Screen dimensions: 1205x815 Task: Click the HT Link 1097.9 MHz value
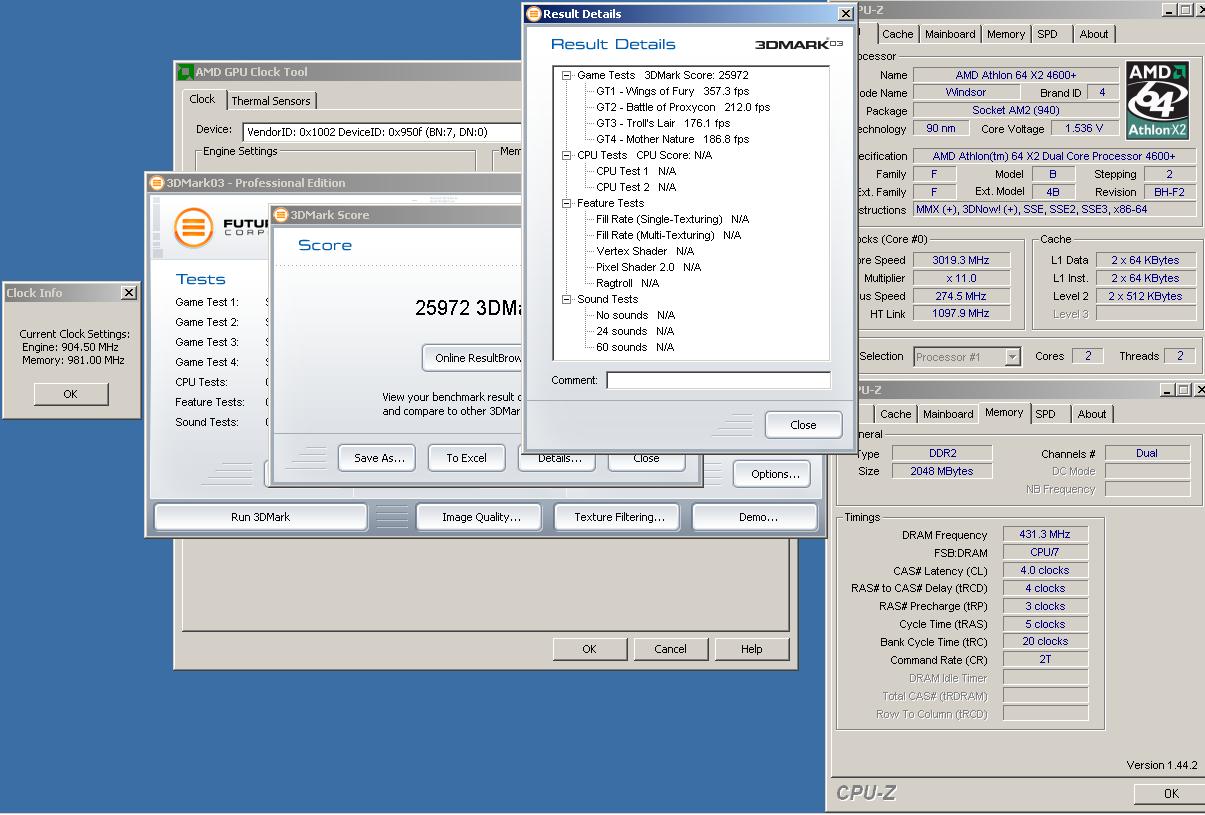pyautogui.click(x=960, y=314)
